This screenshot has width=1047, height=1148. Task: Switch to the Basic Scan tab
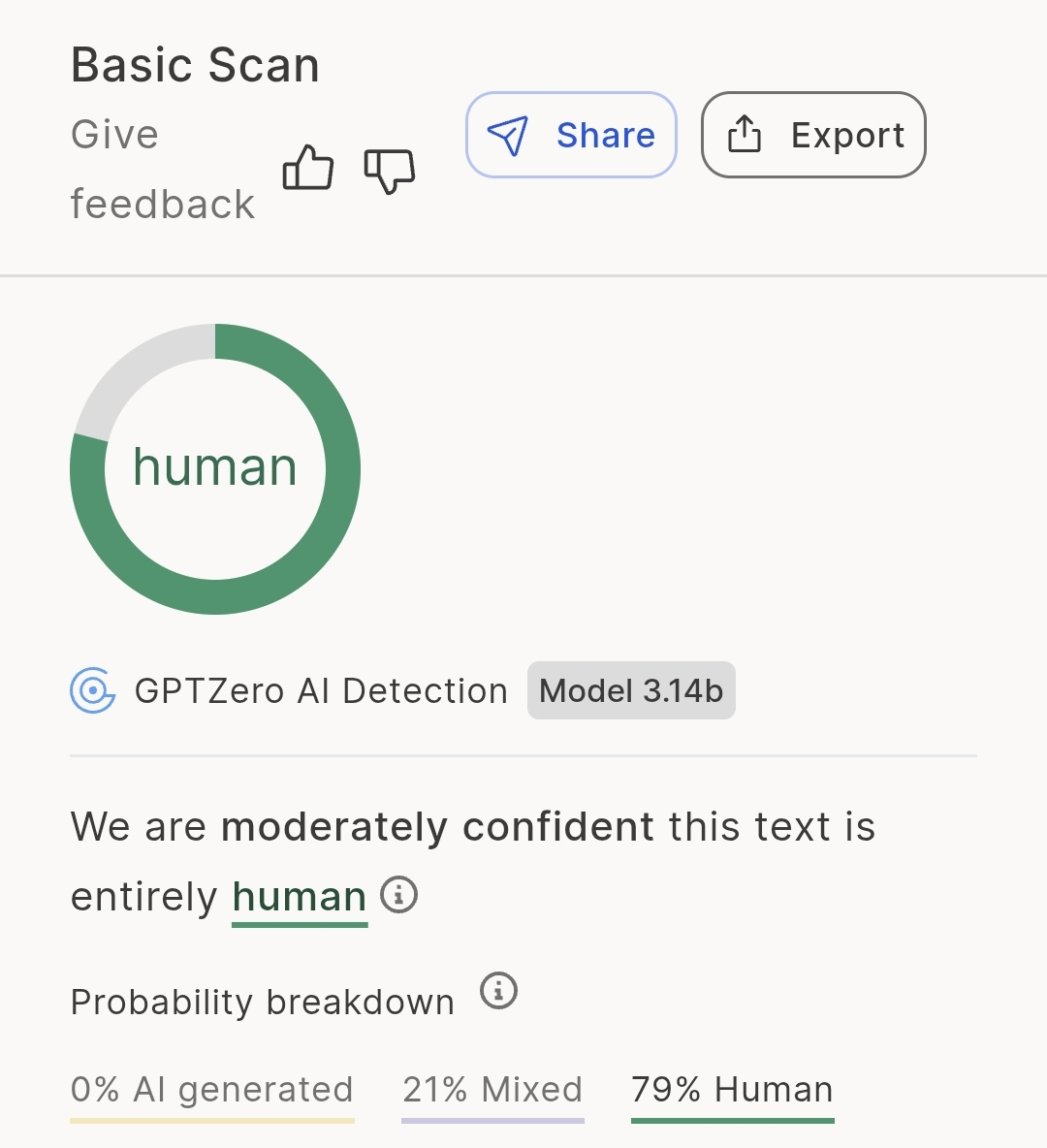[194, 64]
